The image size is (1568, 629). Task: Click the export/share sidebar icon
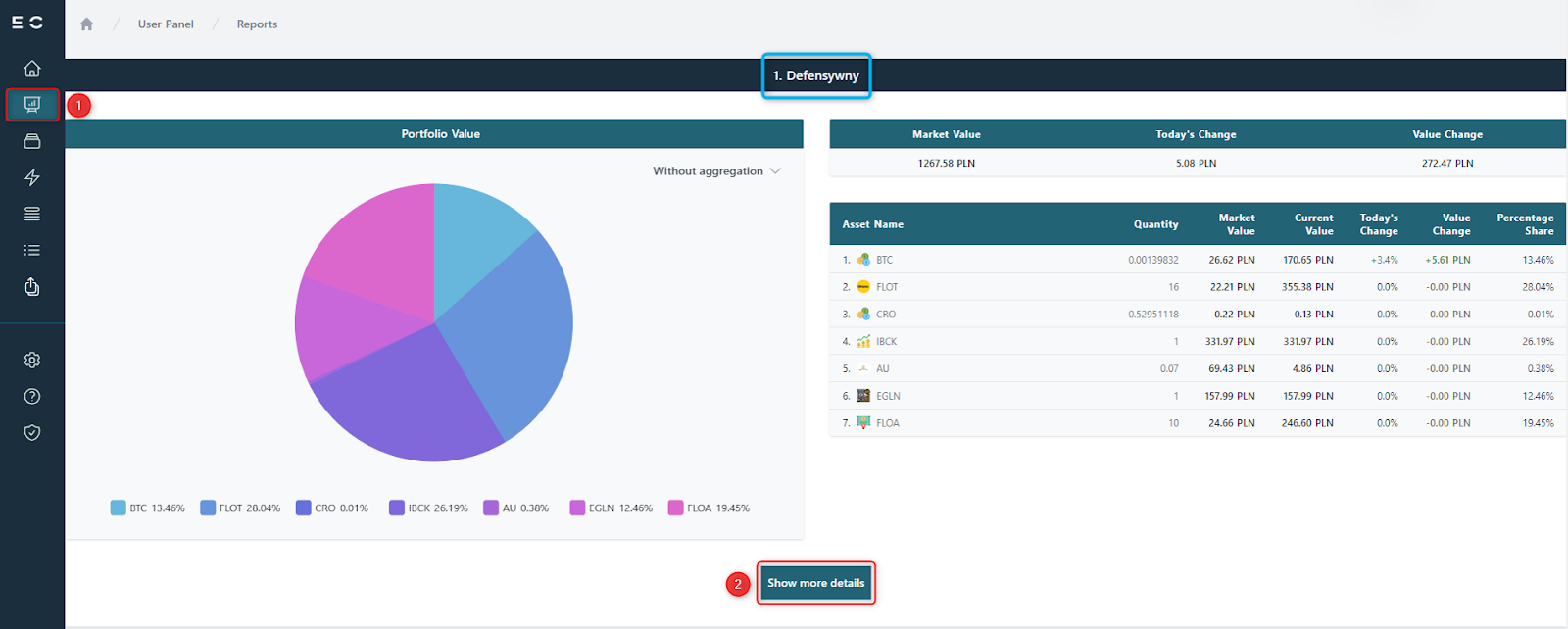[32, 286]
